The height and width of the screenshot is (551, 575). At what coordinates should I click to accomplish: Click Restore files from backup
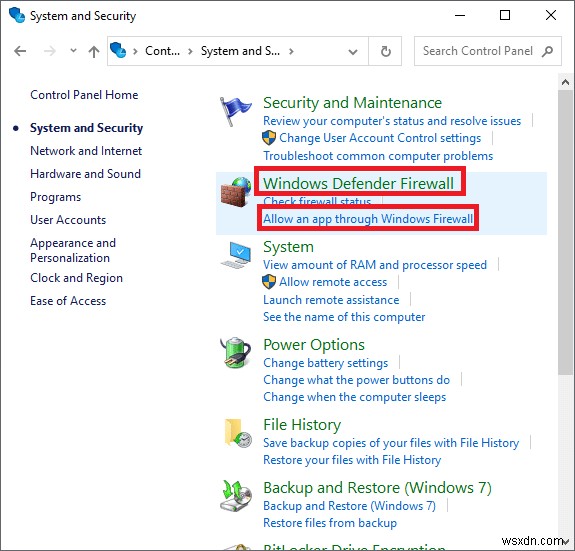point(330,523)
